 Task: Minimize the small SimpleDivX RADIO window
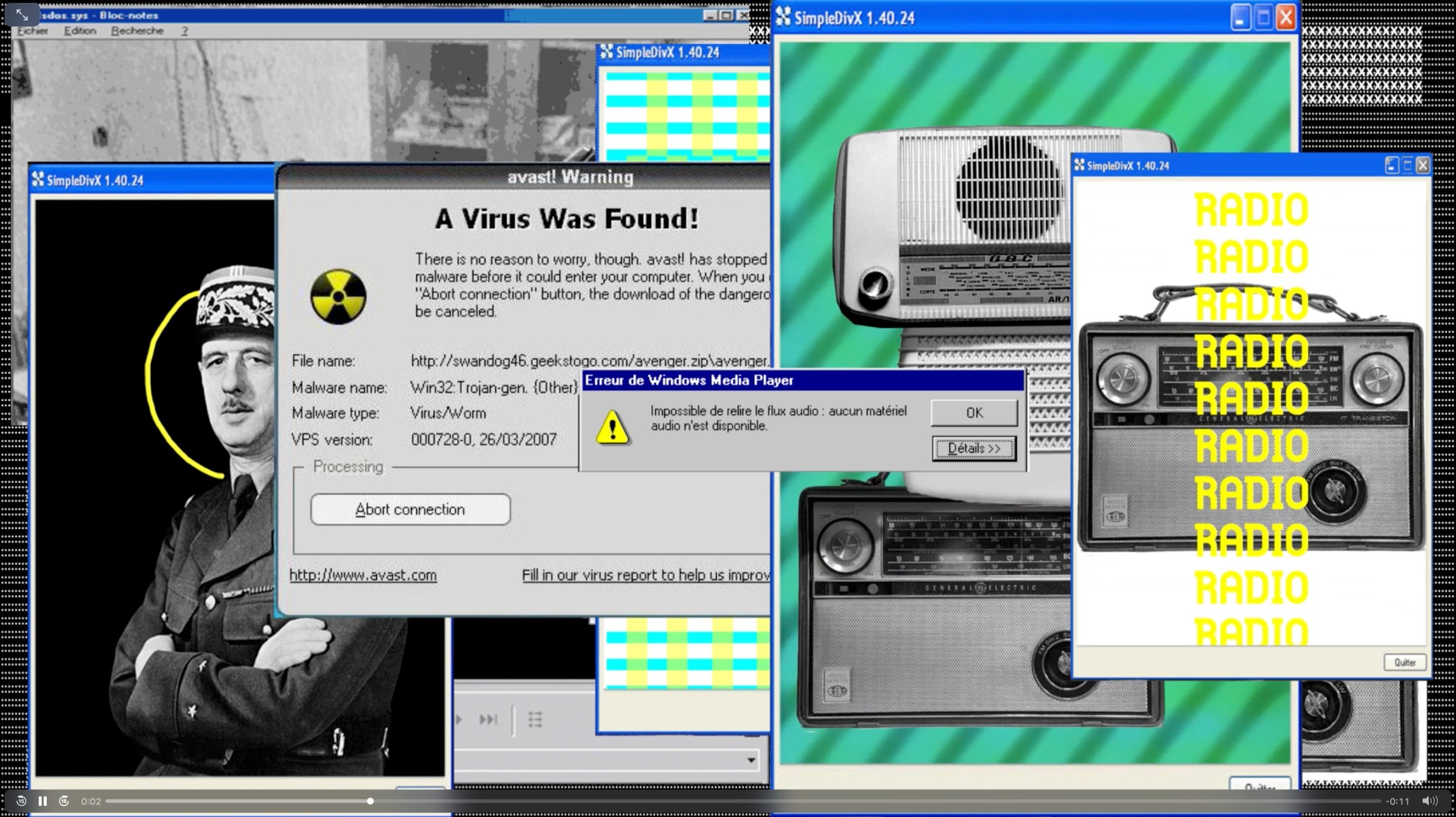tap(1391, 166)
